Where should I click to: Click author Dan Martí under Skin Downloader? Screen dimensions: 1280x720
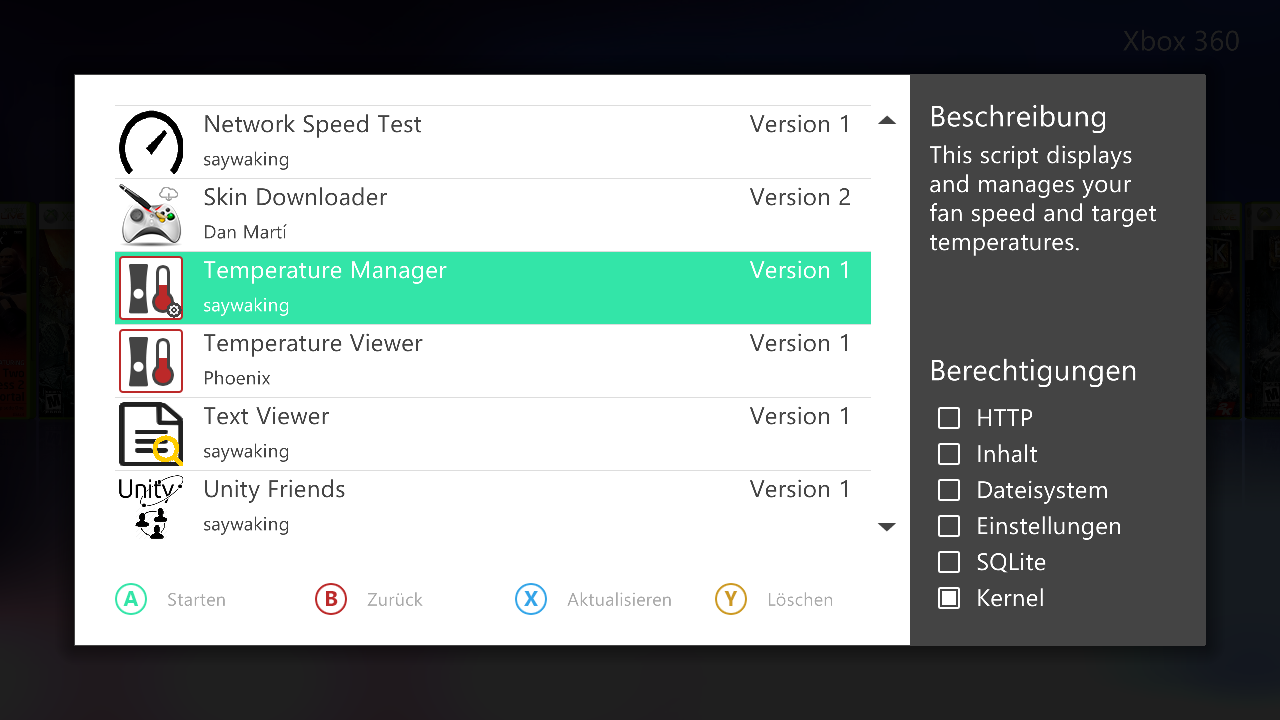(x=245, y=232)
